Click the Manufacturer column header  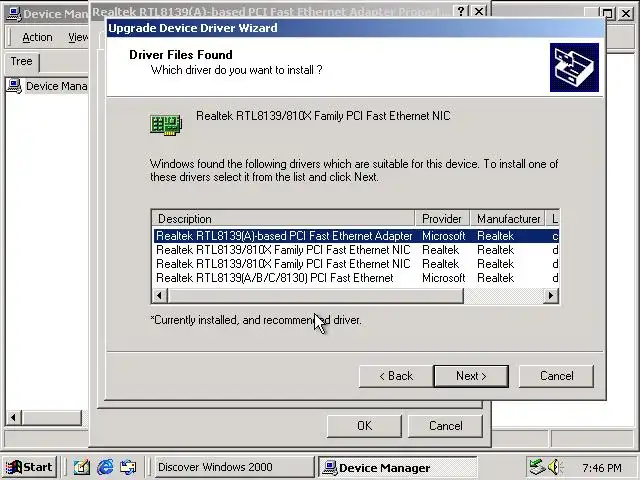pyautogui.click(x=508, y=219)
